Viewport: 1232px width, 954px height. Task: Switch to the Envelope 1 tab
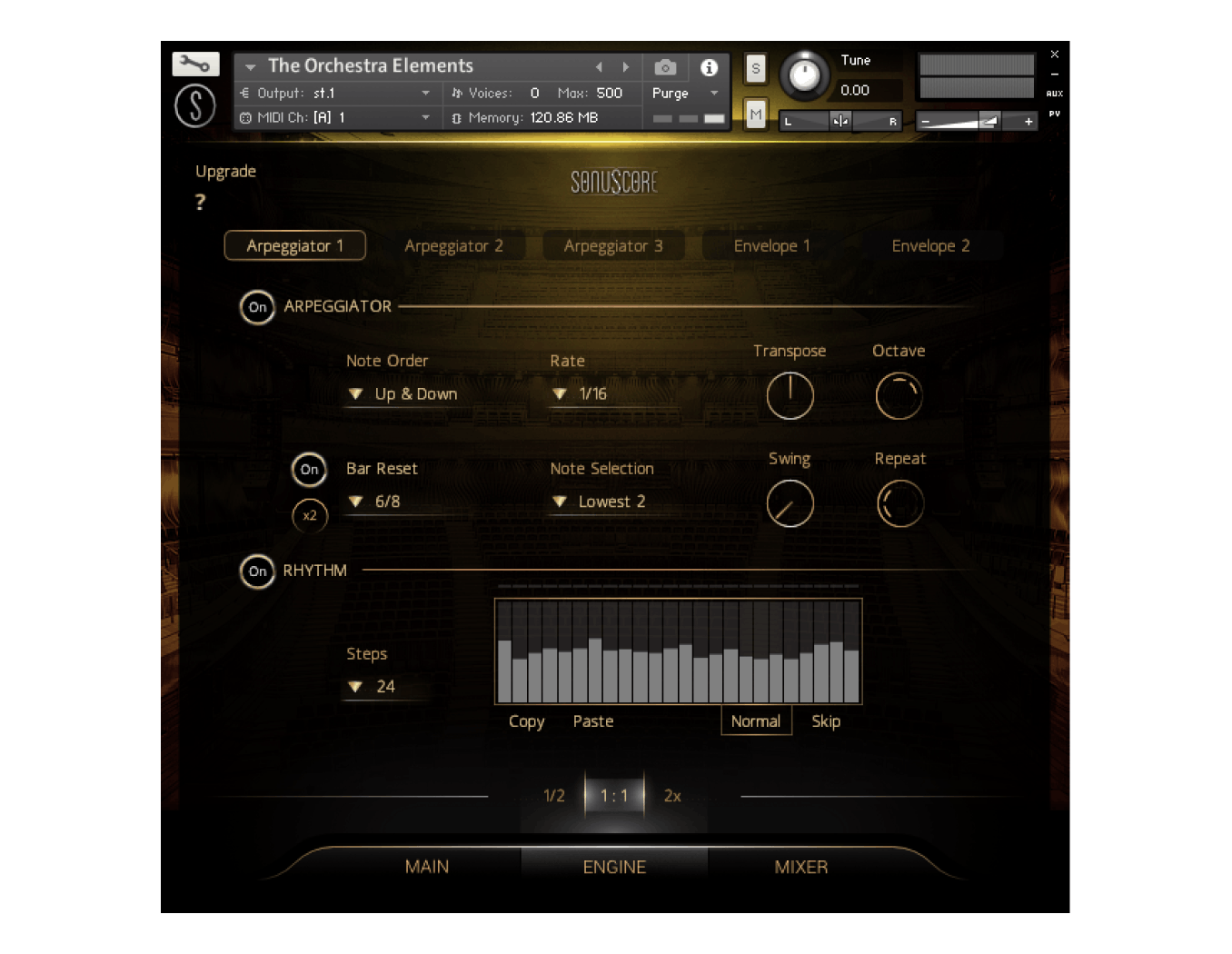771,245
